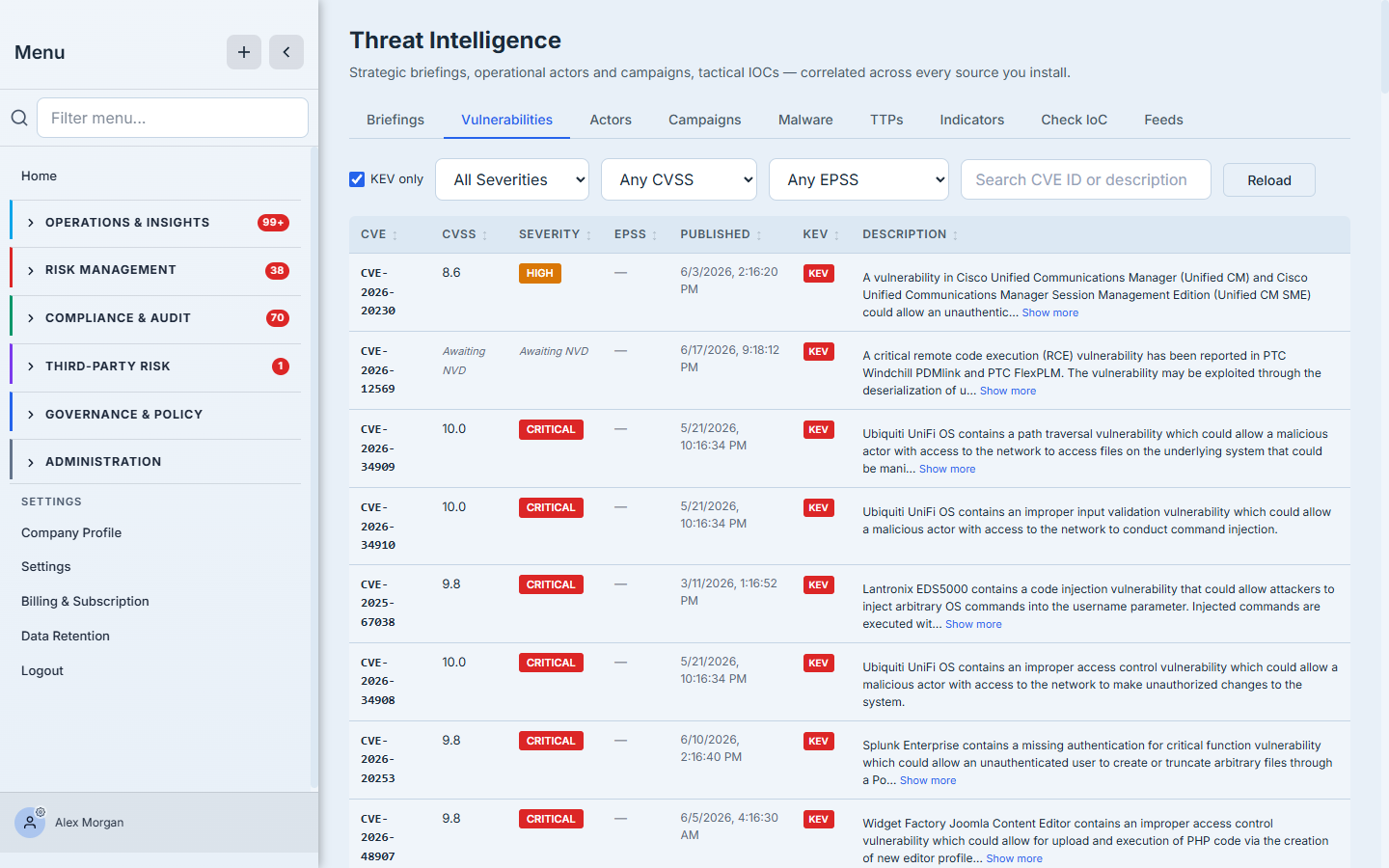
Task: Sort by SEVERITY column sort icon
Action: (x=589, y=235)
